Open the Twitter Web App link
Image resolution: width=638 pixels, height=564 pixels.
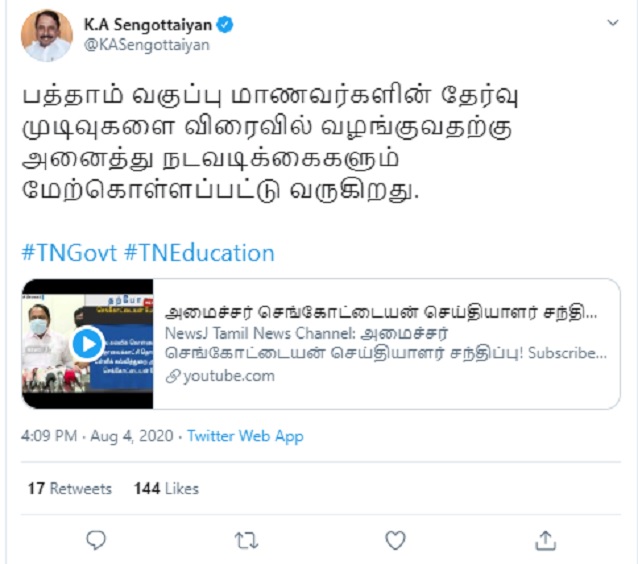click(245, 436)
